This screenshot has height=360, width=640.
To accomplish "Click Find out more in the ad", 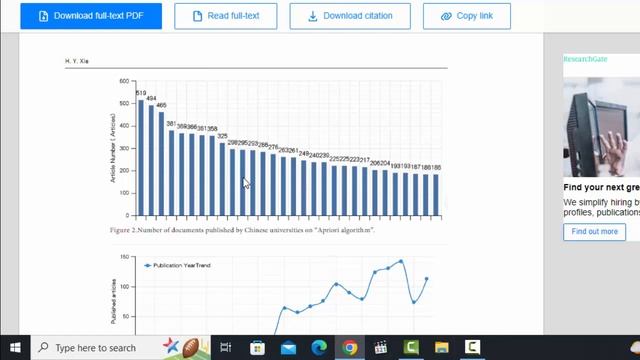I will coord(594,231).
